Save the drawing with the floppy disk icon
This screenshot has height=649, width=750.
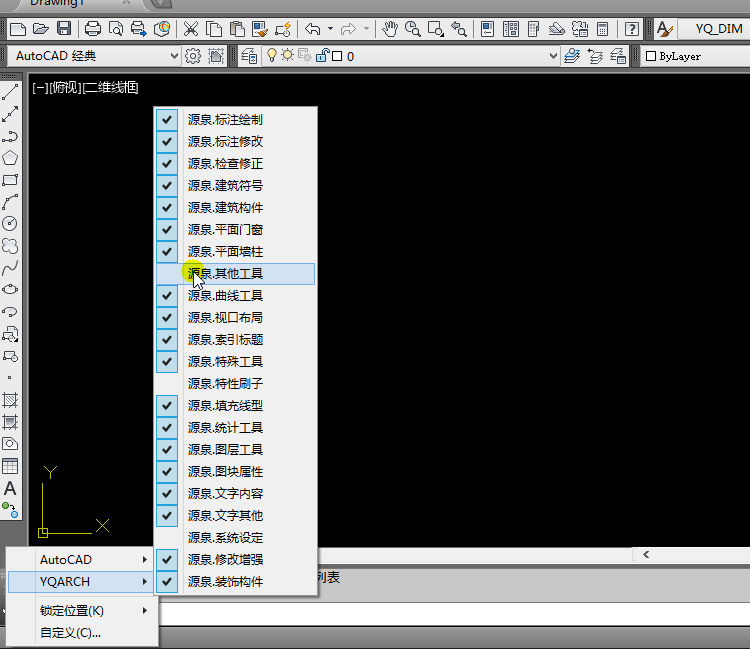64,29
